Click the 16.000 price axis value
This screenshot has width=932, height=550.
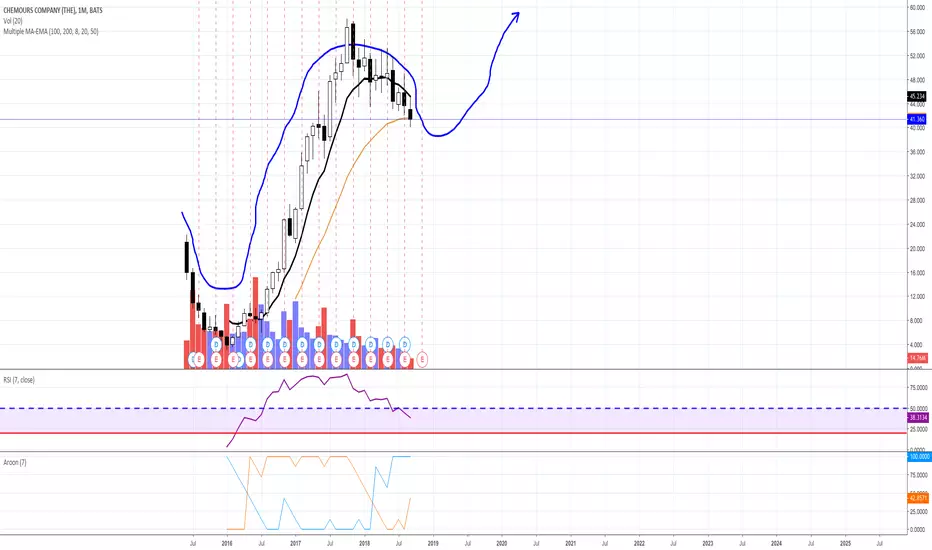[917, 273]
